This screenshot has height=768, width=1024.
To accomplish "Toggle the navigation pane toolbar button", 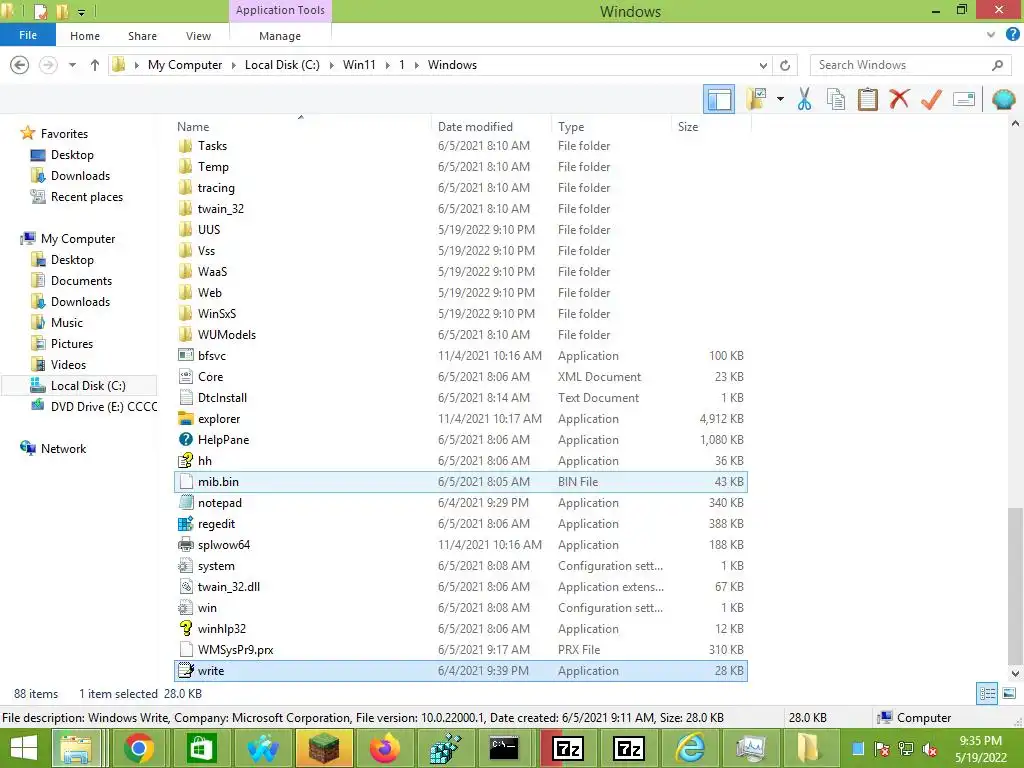I will coord(718,99).
